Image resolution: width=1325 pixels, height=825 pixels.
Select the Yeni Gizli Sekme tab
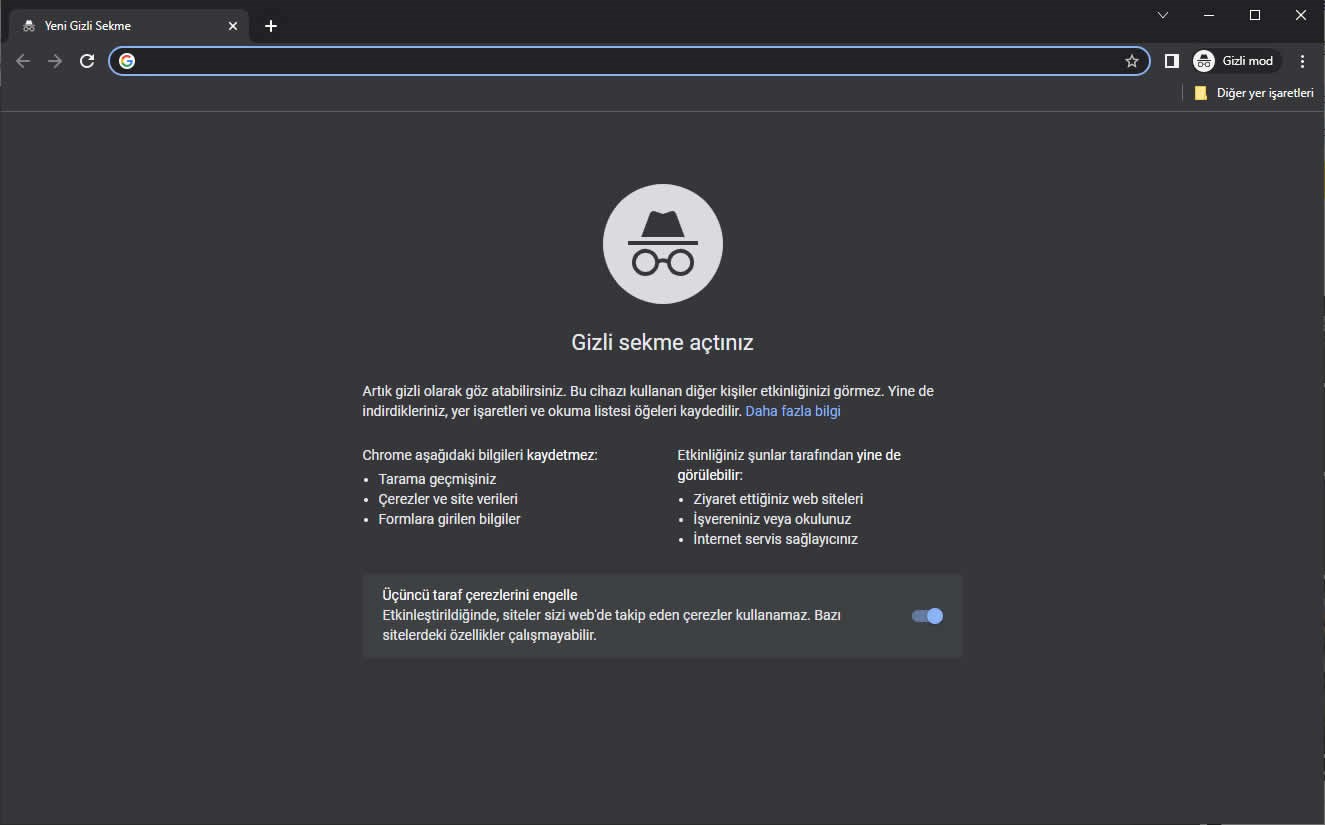tap(130, 26)
